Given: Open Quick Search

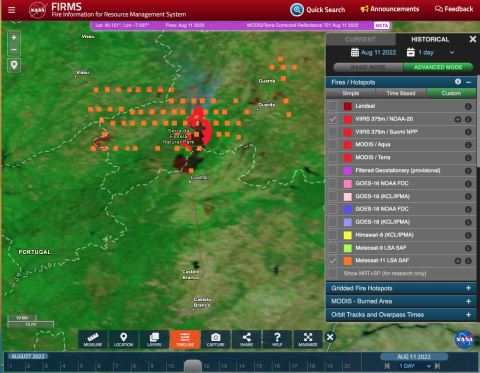Looking at the screenshot, I should (318, 10).
